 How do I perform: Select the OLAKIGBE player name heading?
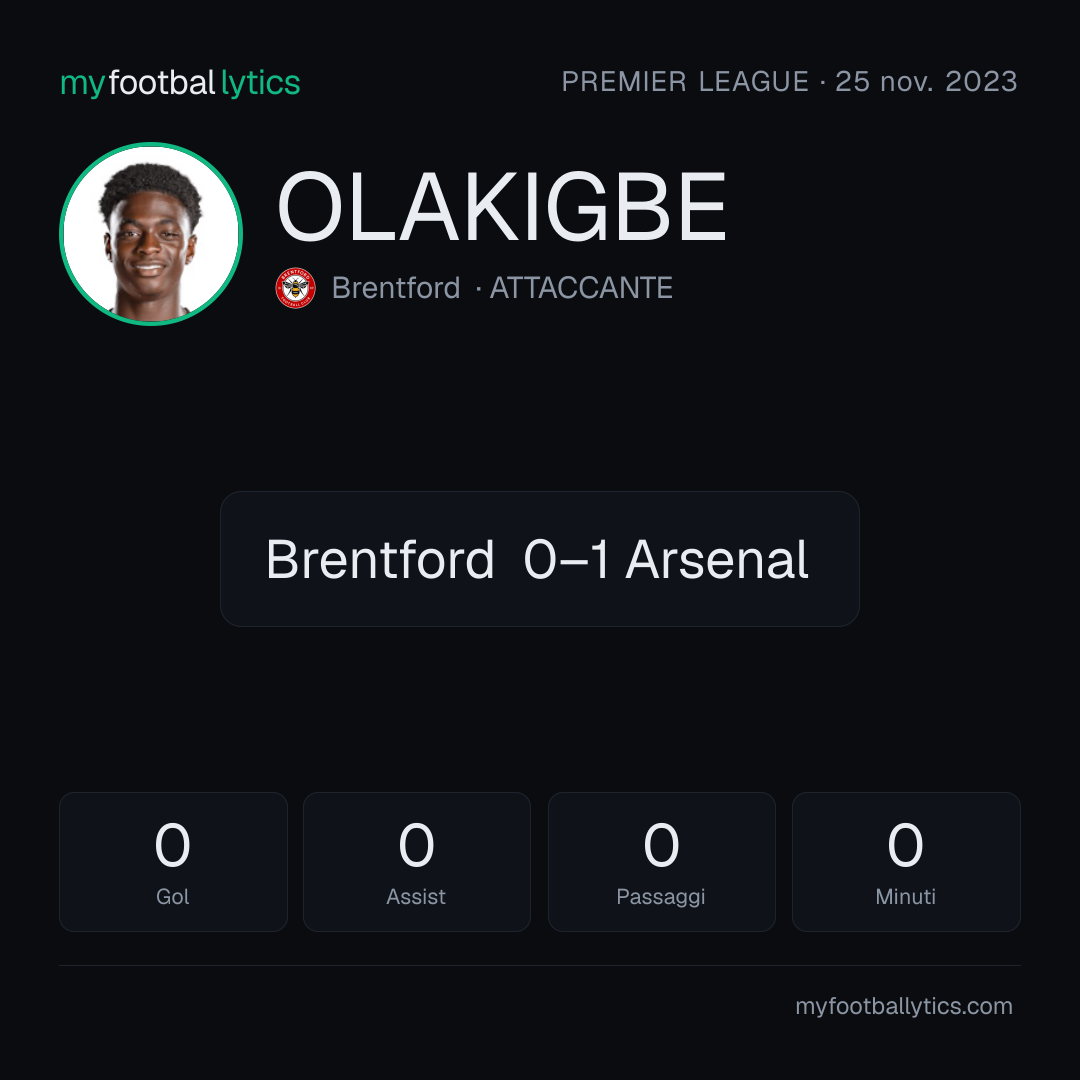(501, 207)
